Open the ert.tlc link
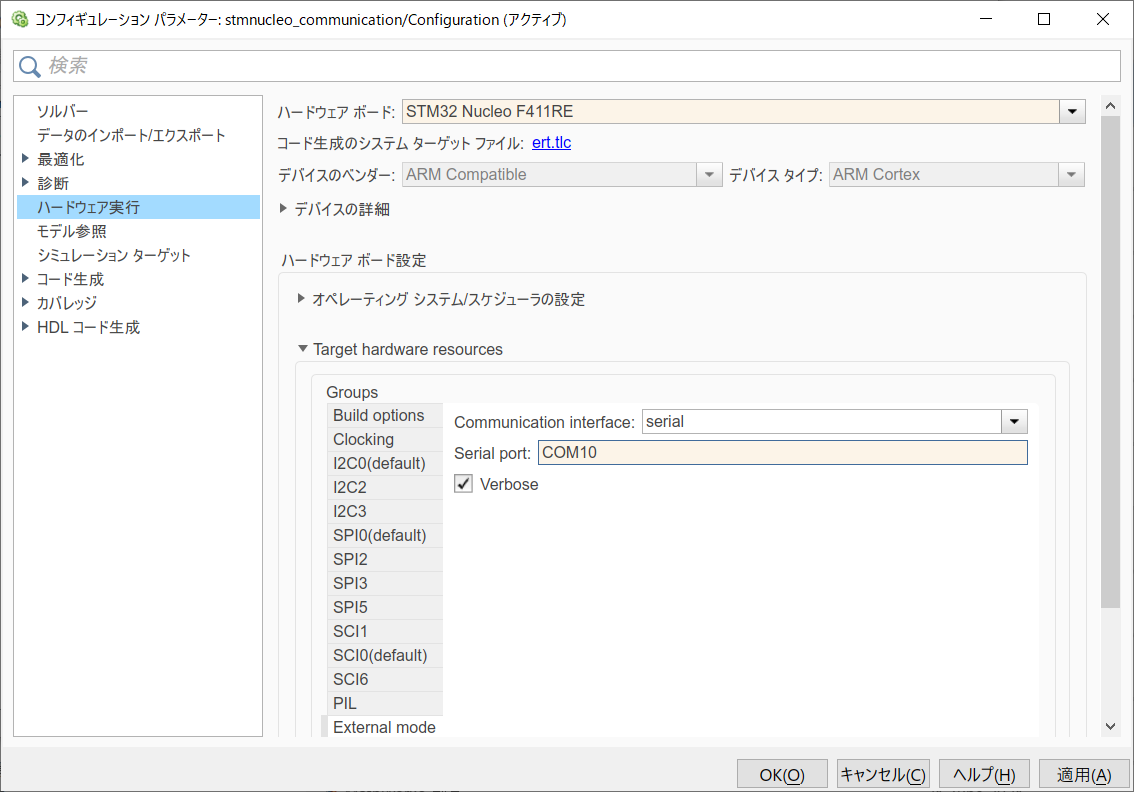This screenshot has width=1134, height=792. (x=551, y=142)
